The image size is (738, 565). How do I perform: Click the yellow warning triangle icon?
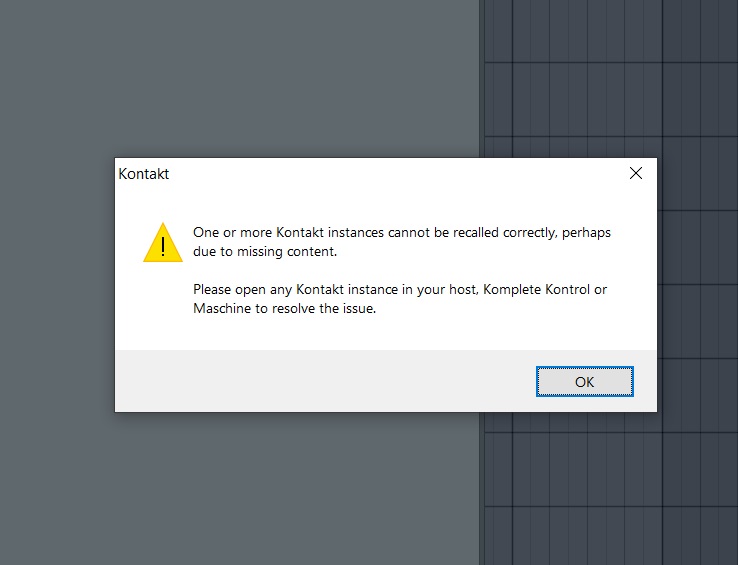(162, 243)
